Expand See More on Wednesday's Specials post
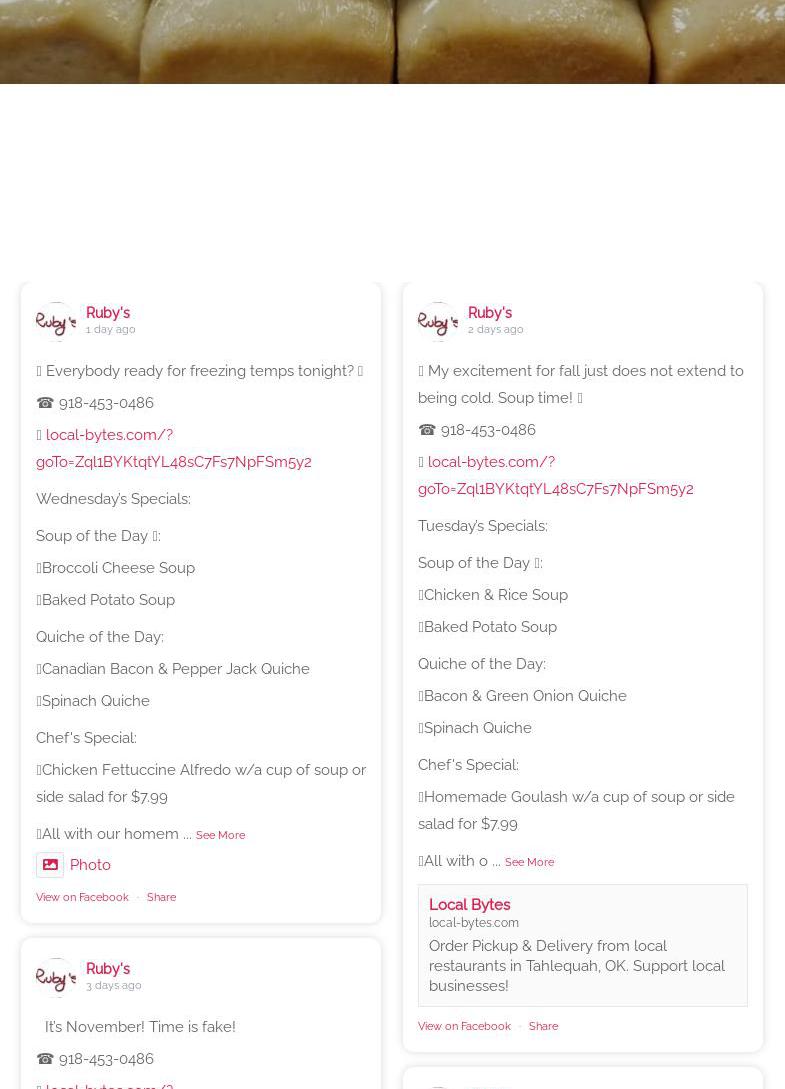The width and height of the screenshot is (785, 1089). click(x=220, y=835)
